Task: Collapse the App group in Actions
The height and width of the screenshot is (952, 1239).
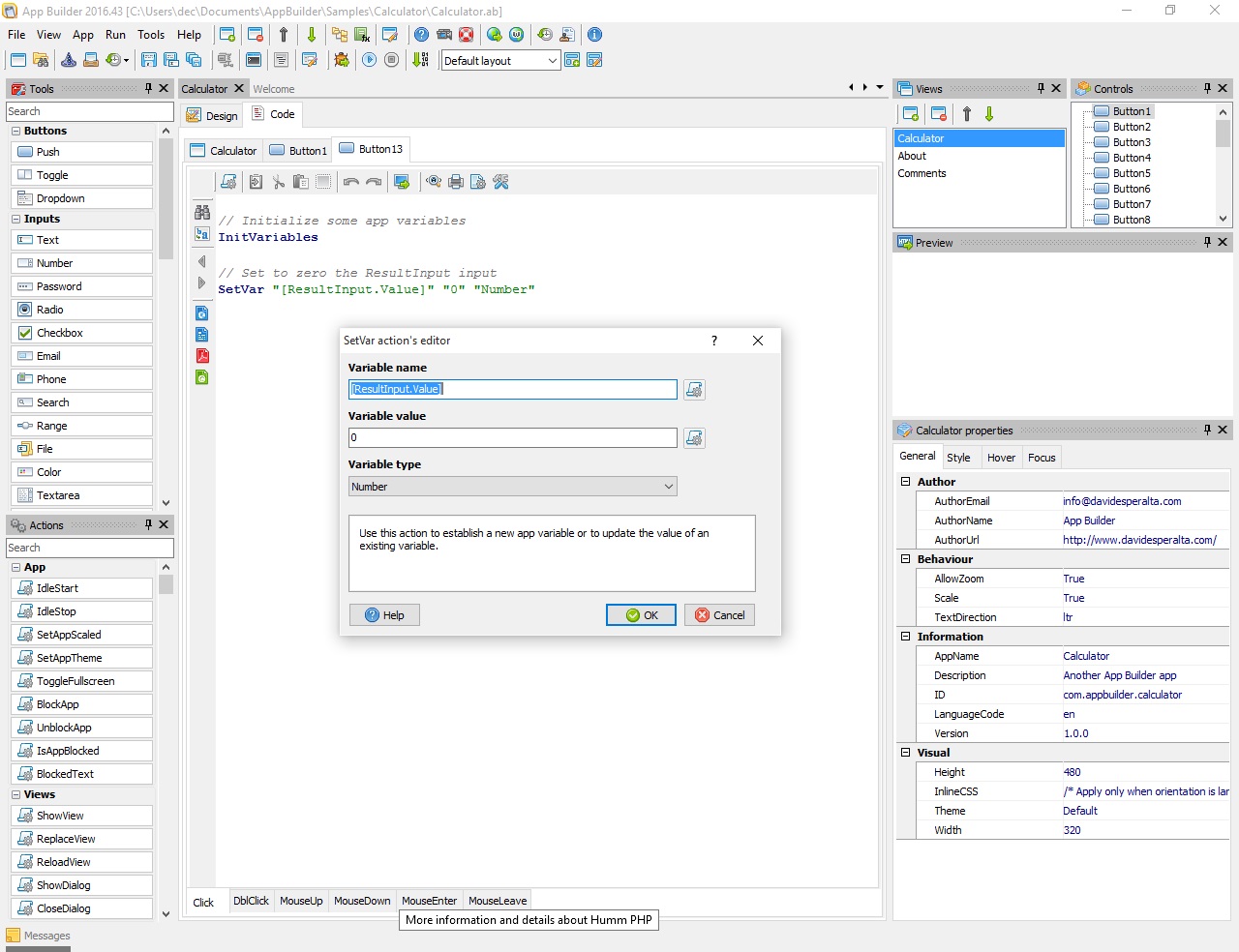Action: click(x=15, y=567)
